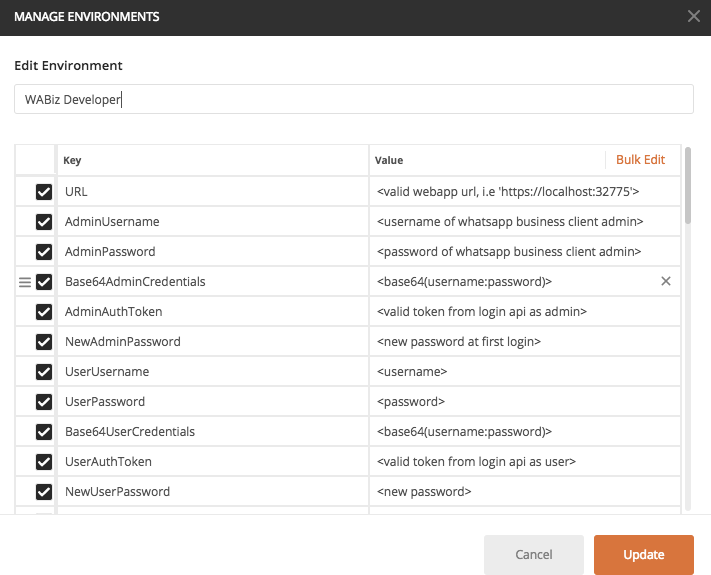Uncheck the AdminAuthToken checkbox
Screen dimensions: 711x575
(44, 312)
